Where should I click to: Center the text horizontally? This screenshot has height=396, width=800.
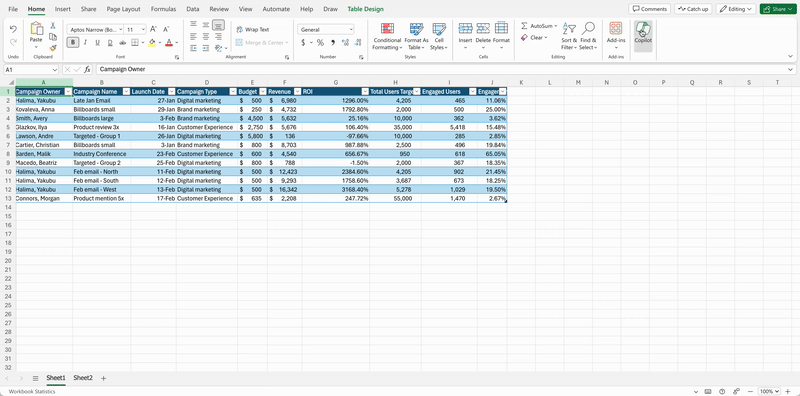point(206,36)
